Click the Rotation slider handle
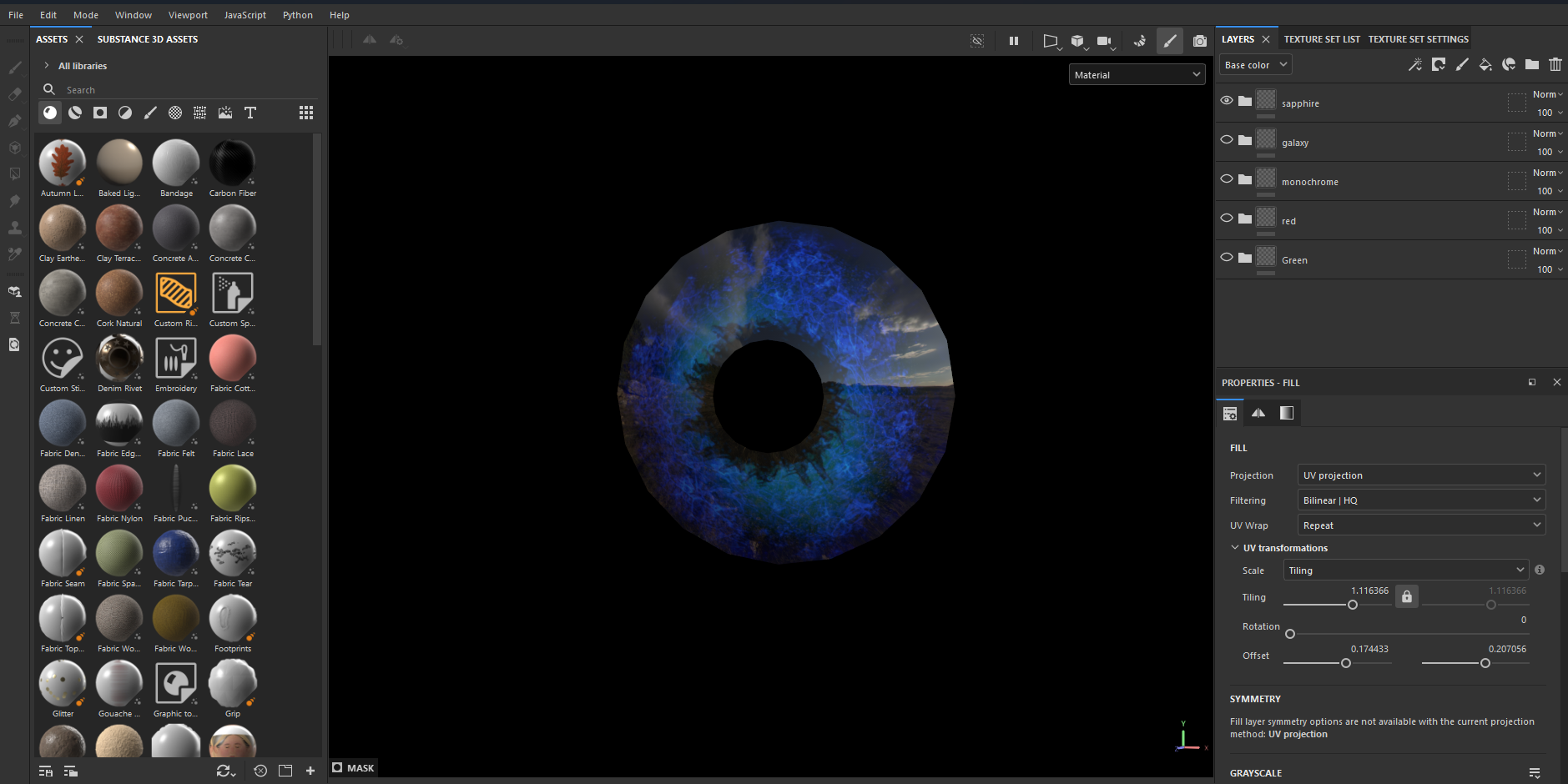 click(1290, 634)
